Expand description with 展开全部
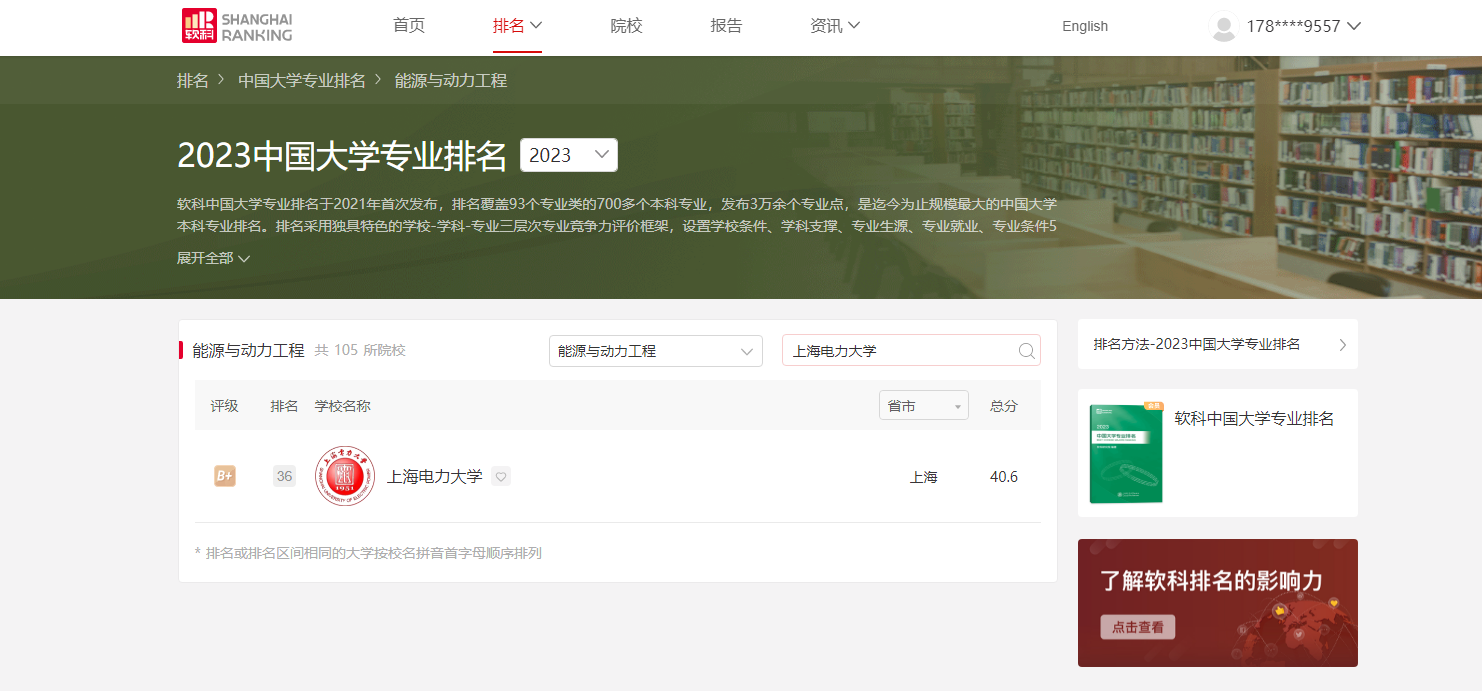 click(x=213, y=258)
